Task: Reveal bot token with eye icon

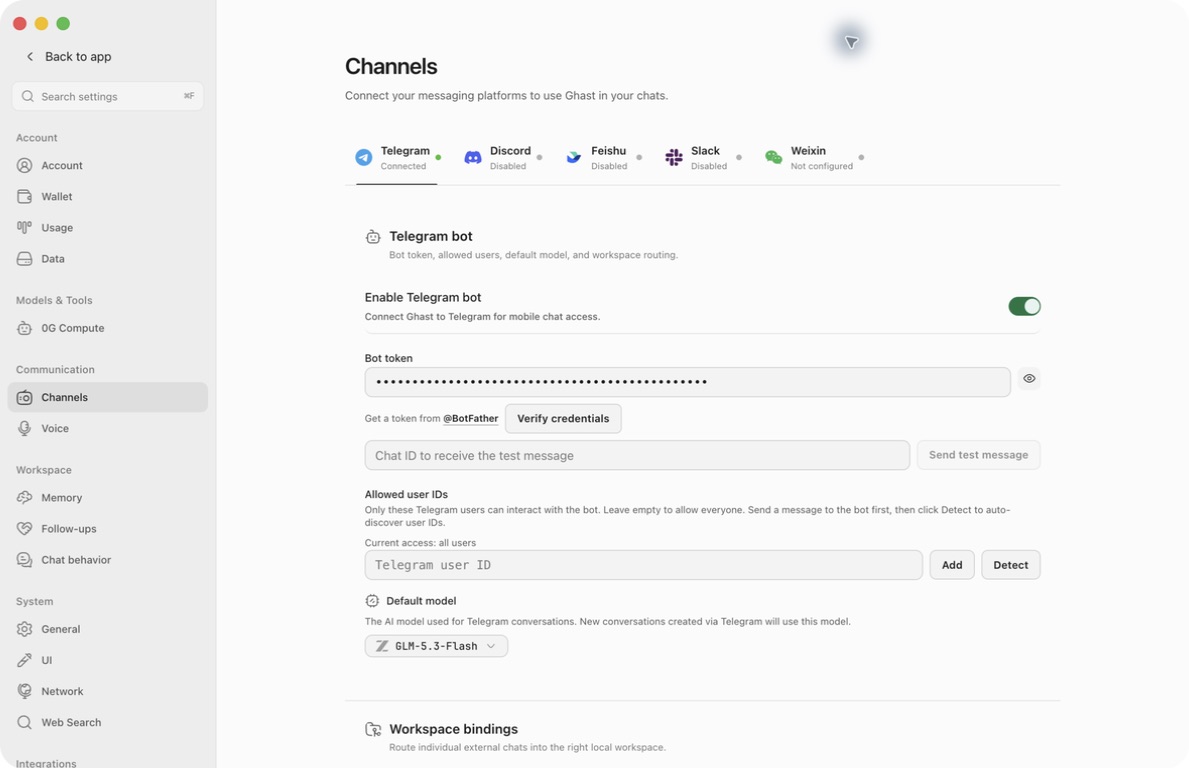Action: pyautogui.click(x=1029, y=378)
